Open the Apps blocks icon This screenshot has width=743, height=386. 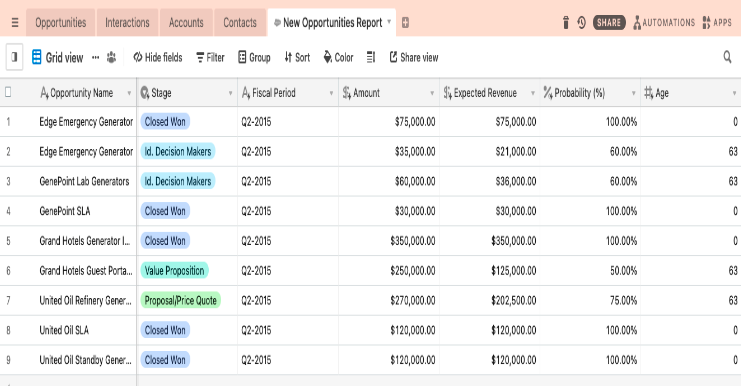click(x=707, y=22)
